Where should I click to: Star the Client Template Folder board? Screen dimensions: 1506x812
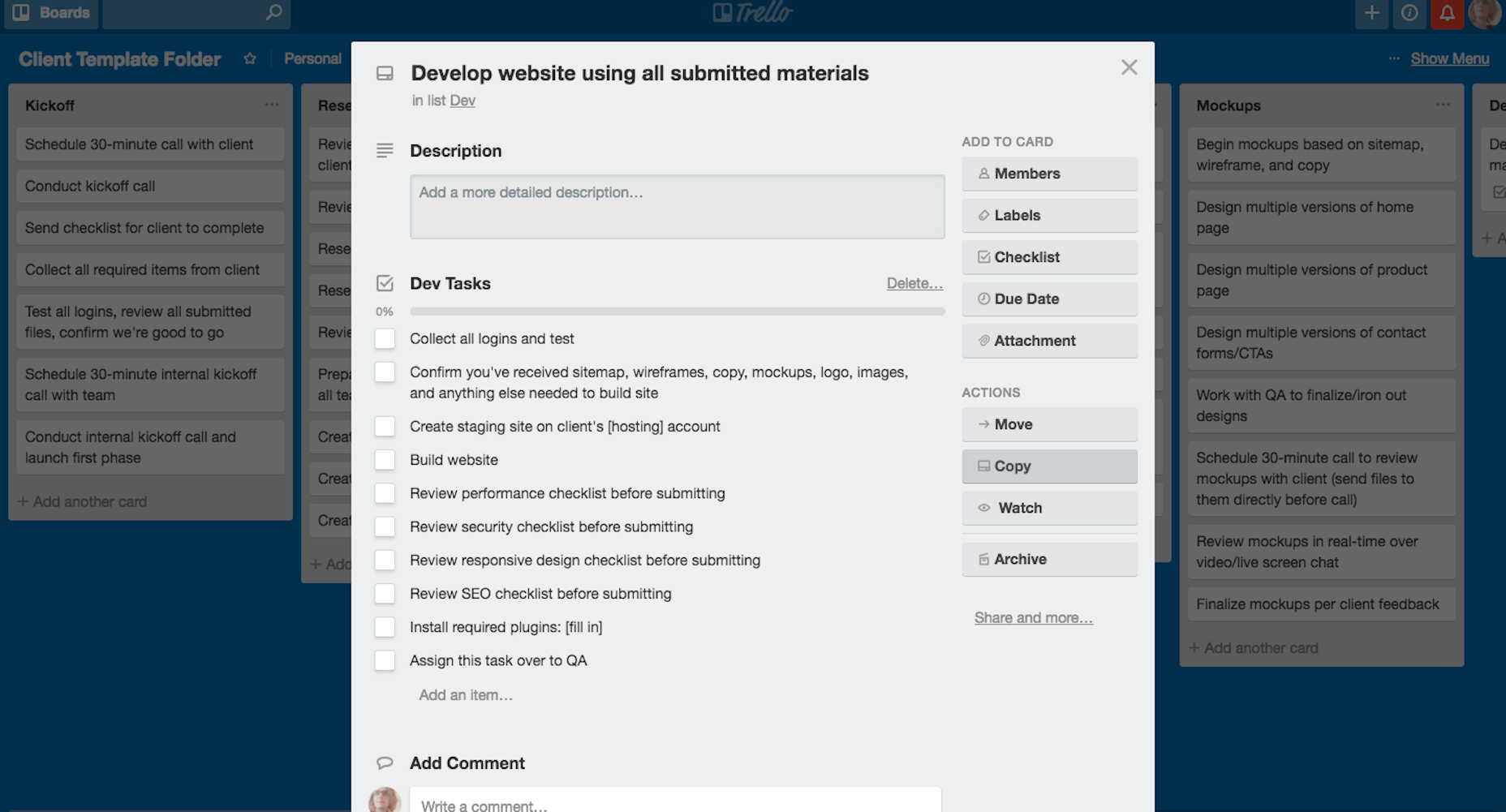coord(250,59)
